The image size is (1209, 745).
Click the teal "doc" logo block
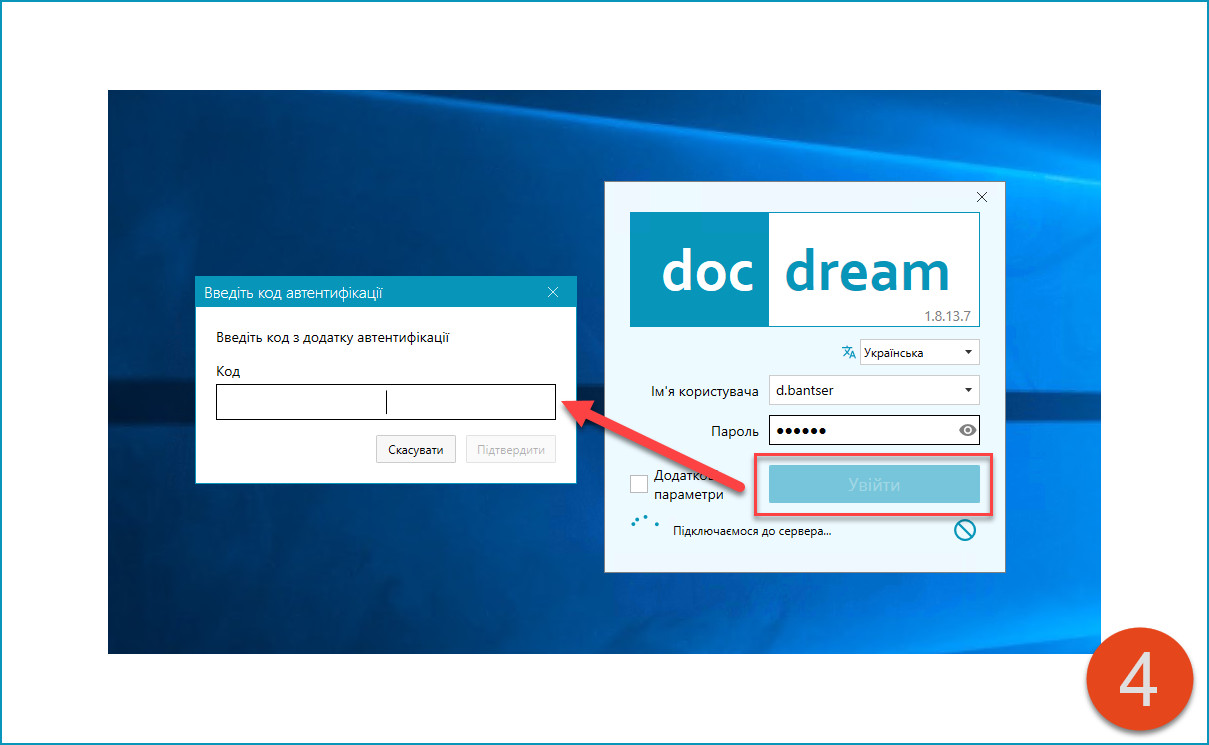(x=699, y=270)
